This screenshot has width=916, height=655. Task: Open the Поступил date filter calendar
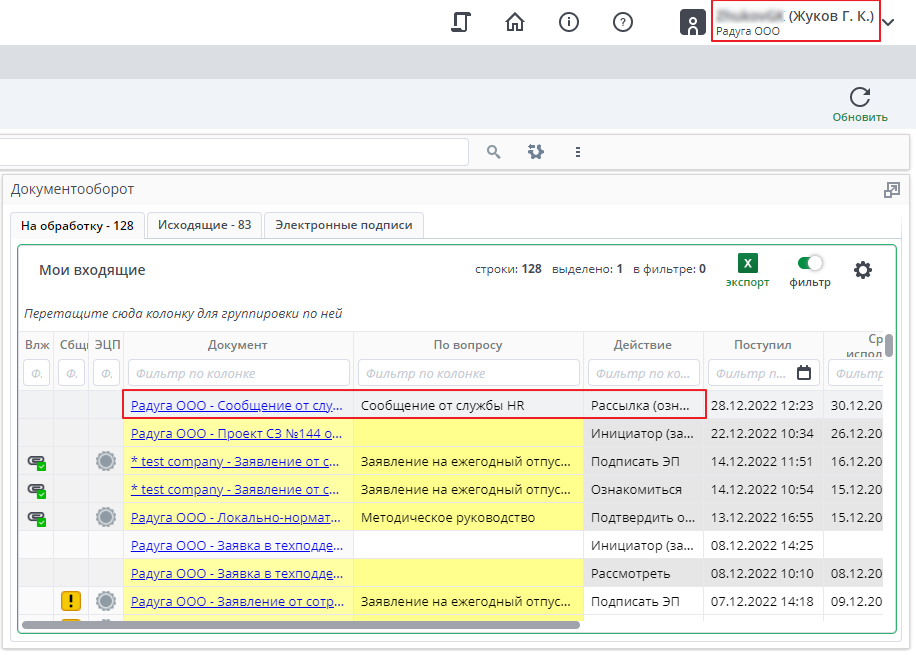click(x=804, y=373)
